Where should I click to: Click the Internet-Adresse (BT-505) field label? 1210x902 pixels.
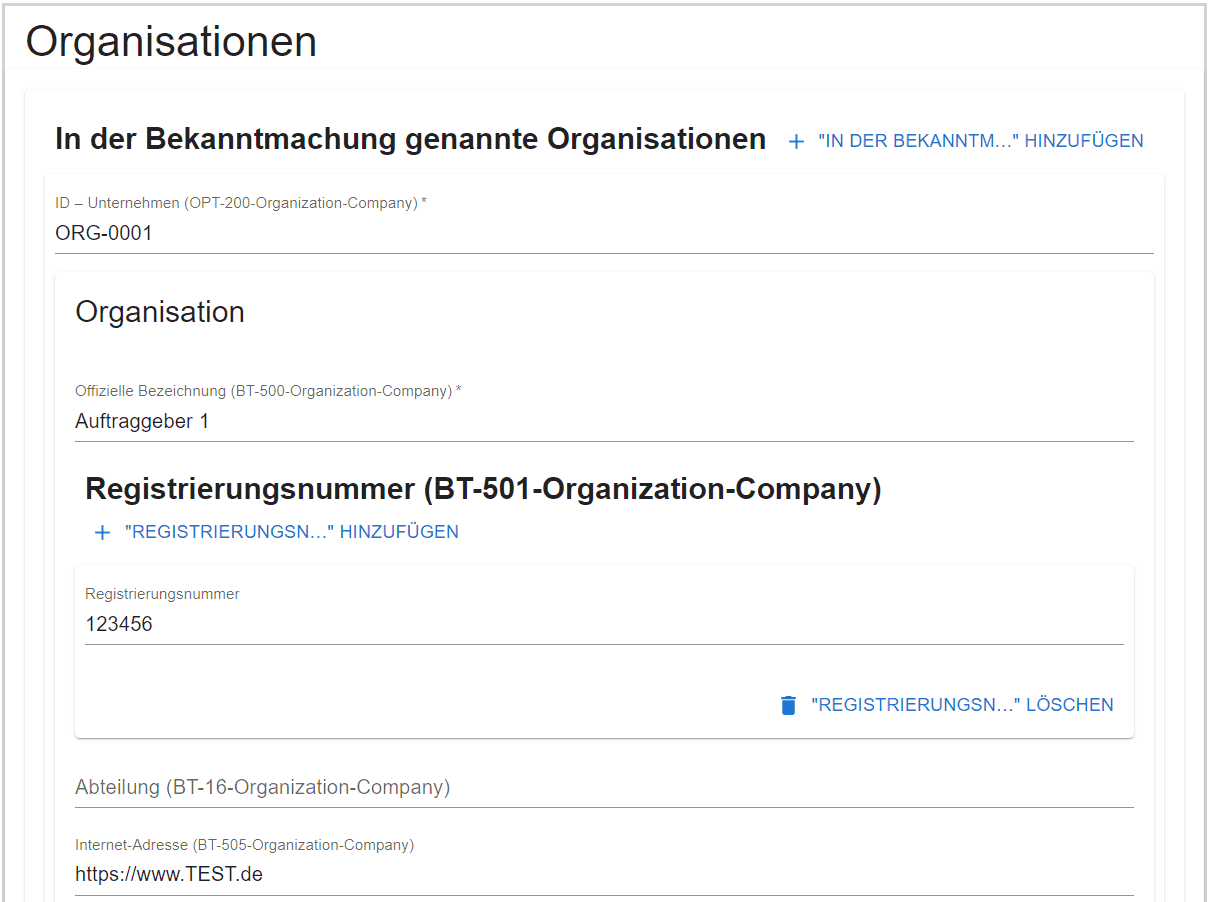click(x=243, y=845)
